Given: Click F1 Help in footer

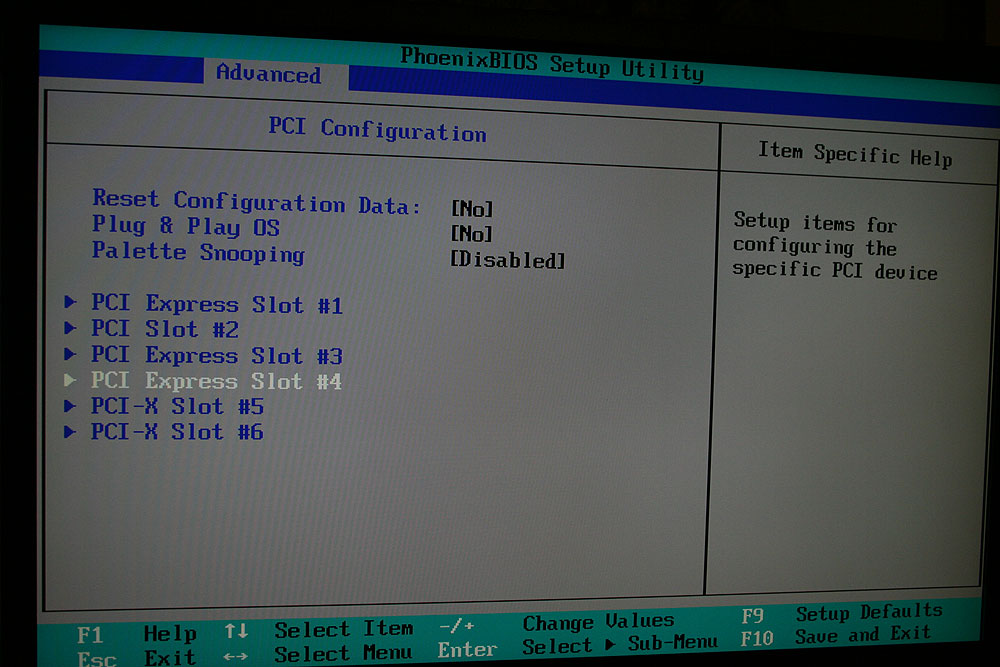Looking at the screenshot, I should (x=136, y=634).
